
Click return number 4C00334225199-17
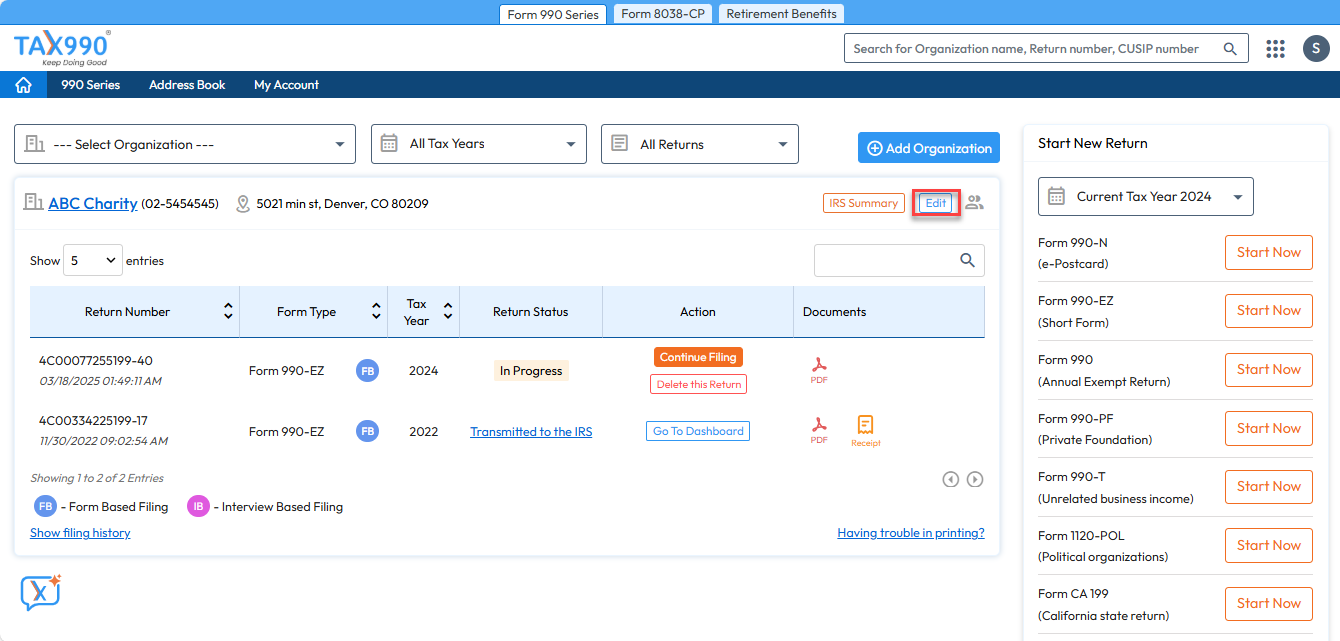pos(93,421)
